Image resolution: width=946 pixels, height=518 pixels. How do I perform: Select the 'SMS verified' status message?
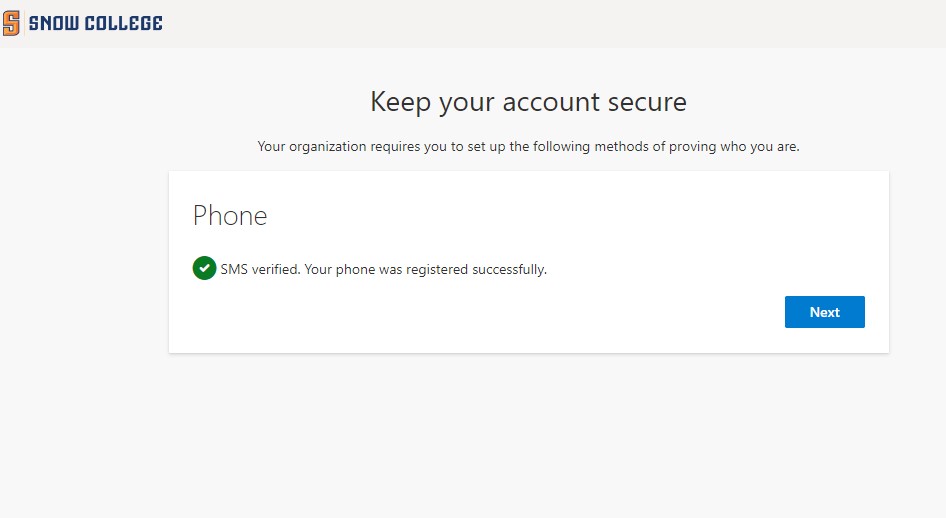point(383,269)
